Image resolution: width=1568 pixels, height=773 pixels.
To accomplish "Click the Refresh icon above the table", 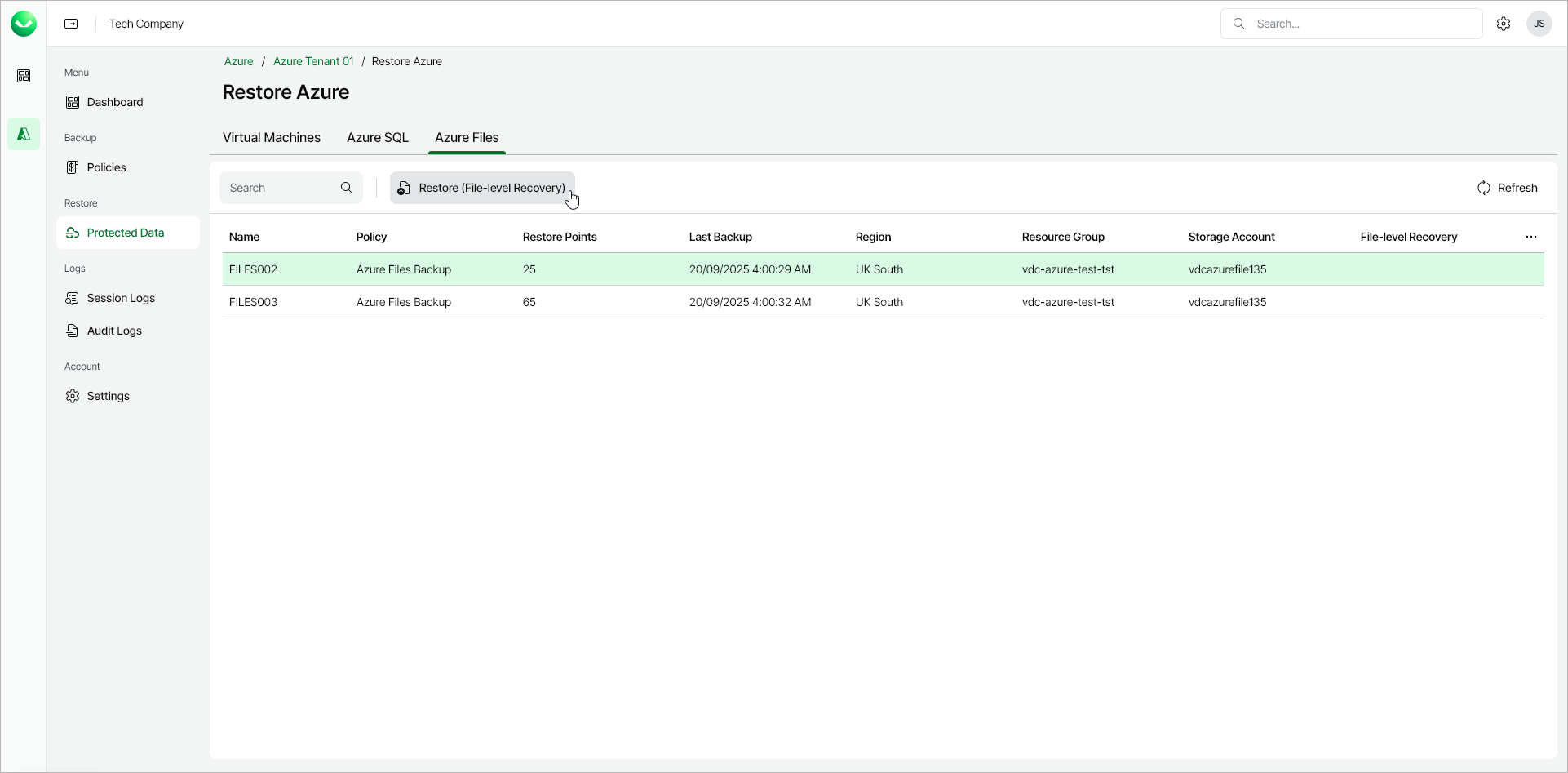I will (1485, 188).
